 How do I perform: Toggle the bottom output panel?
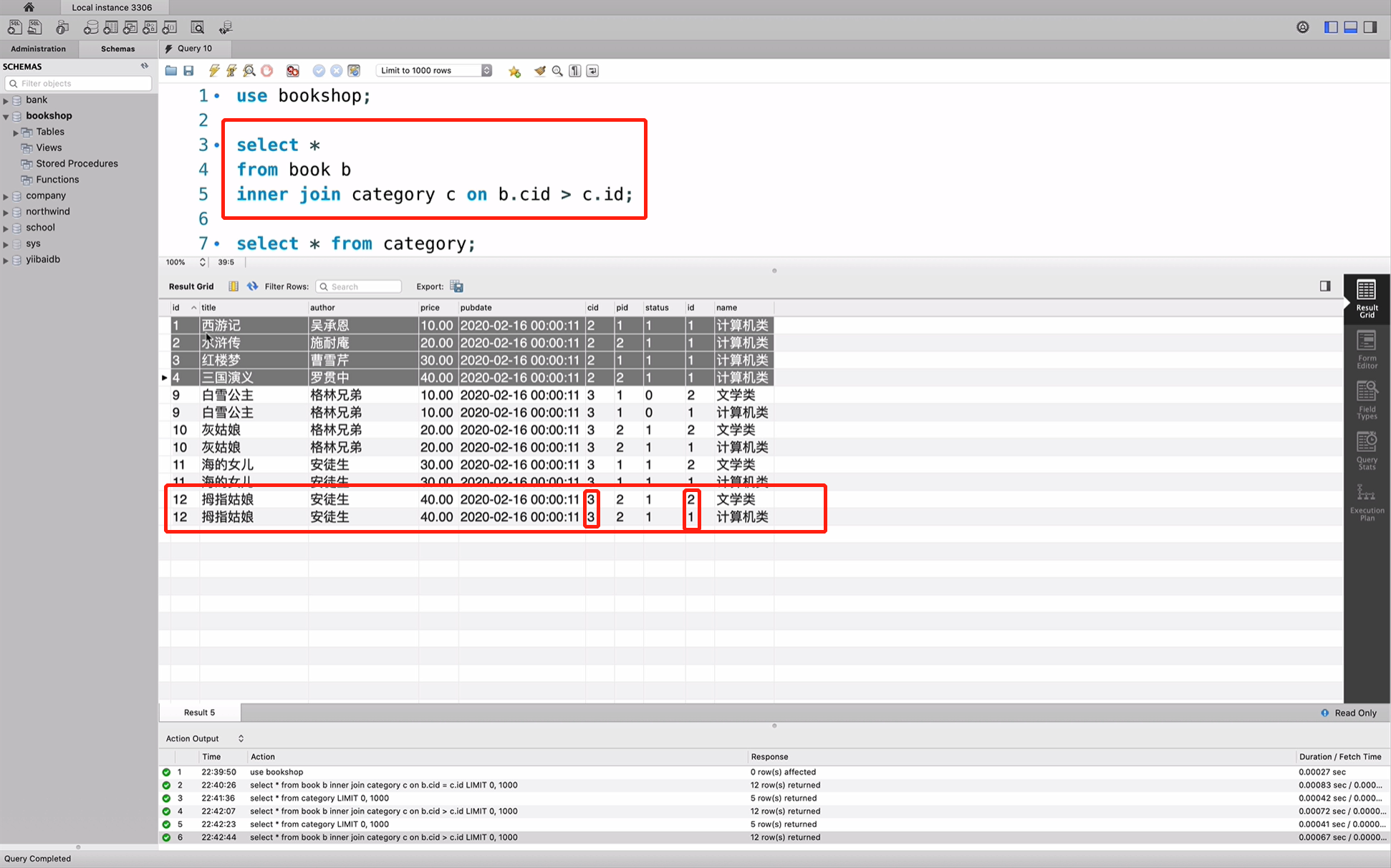click(x=1350, y=27)
